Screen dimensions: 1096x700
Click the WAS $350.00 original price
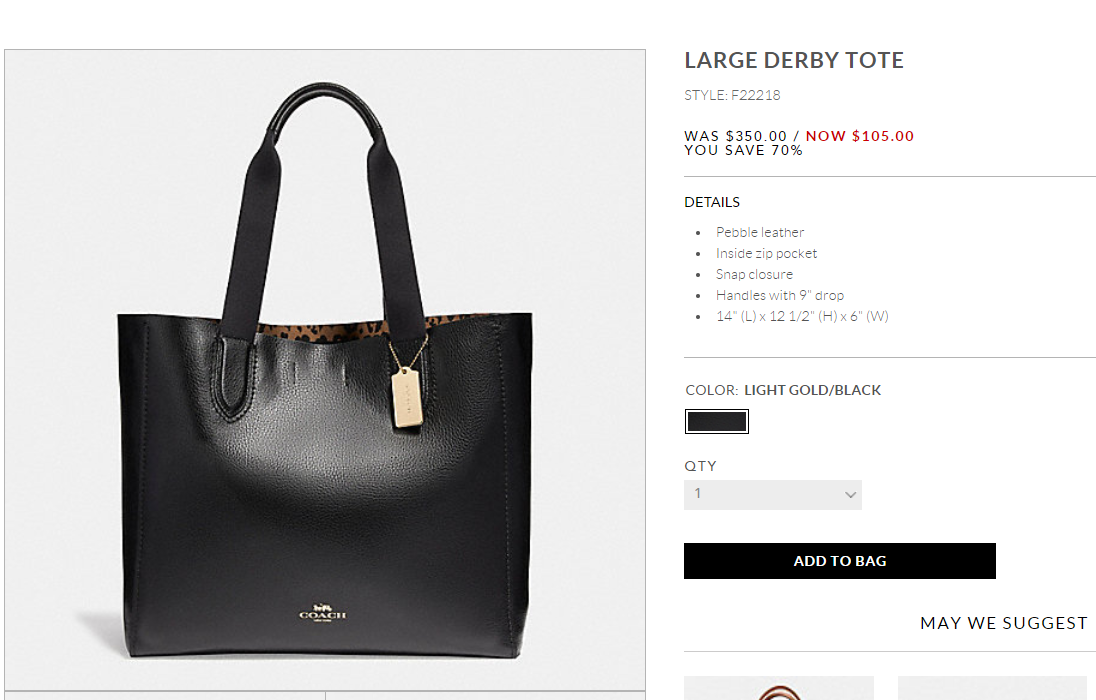point(735,136)
